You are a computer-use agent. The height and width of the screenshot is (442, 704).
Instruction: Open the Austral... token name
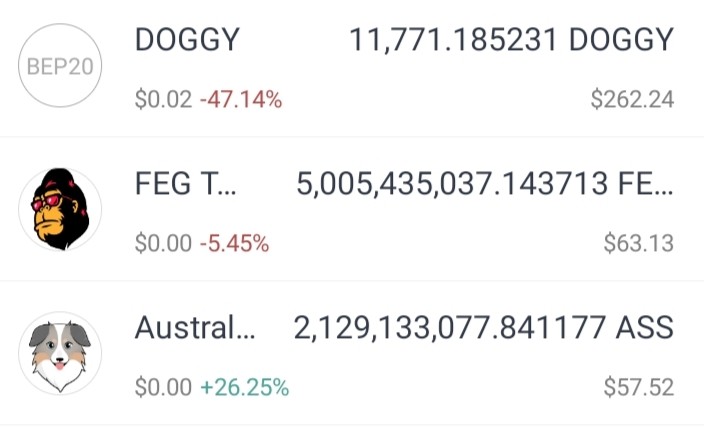click(x=195, y=327)
